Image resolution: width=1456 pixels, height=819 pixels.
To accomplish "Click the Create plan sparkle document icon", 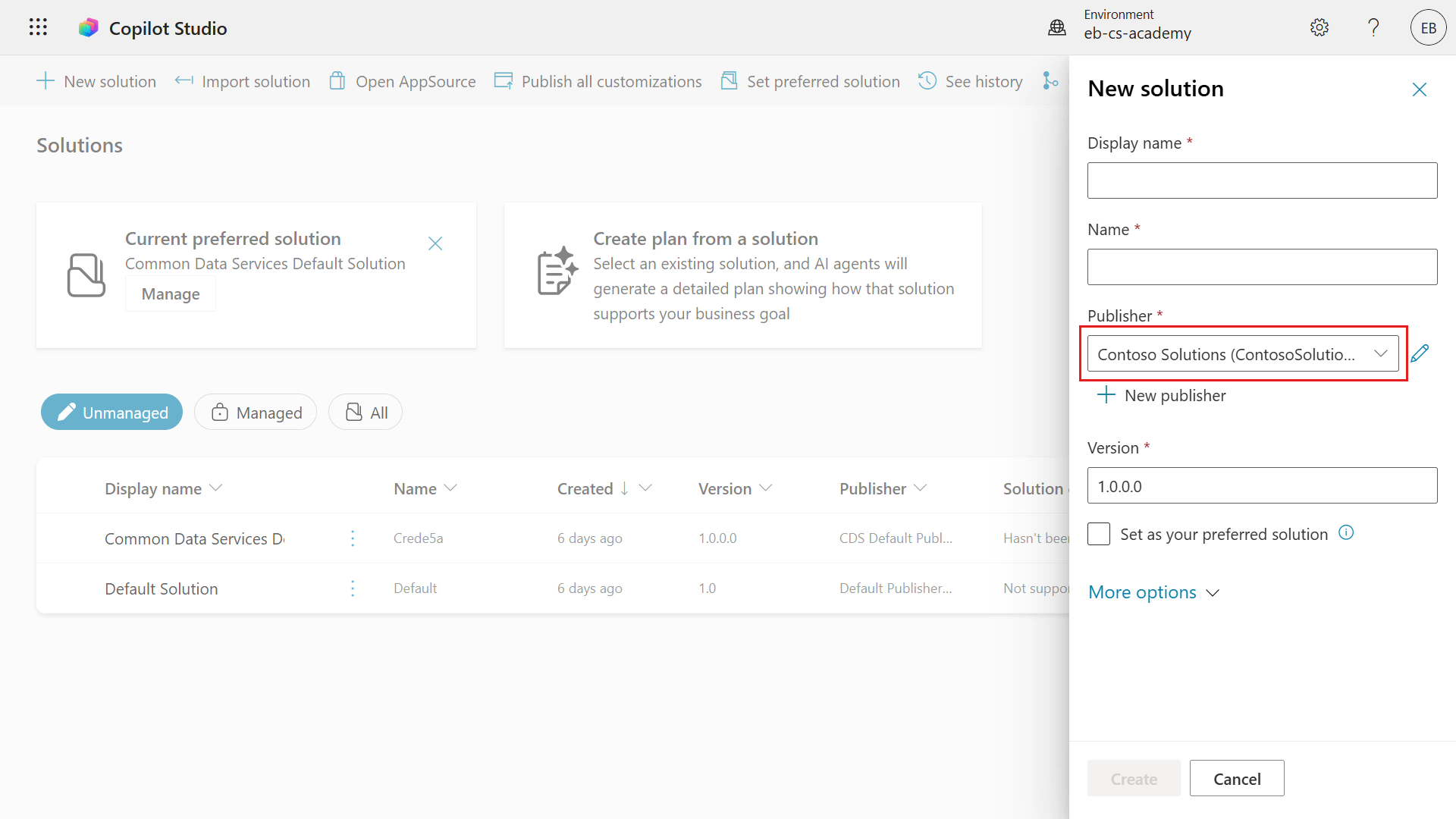I will [557, 271].
